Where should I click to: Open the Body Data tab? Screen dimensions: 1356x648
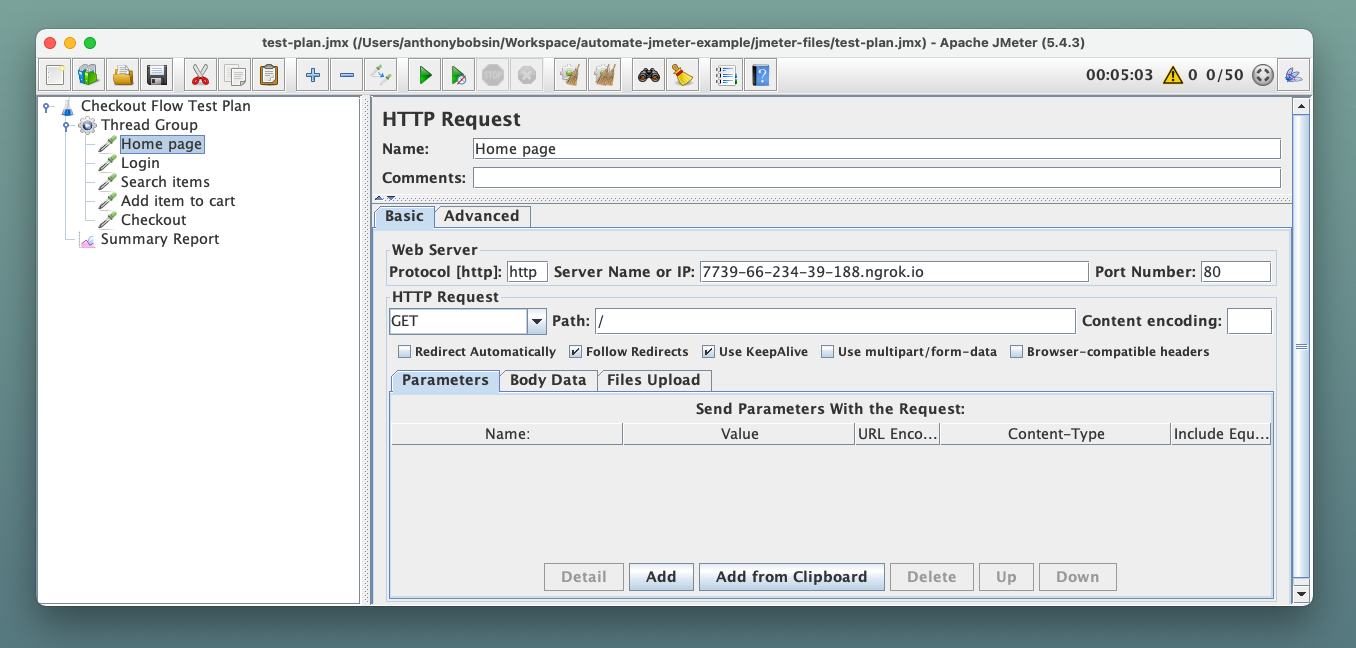548,380
